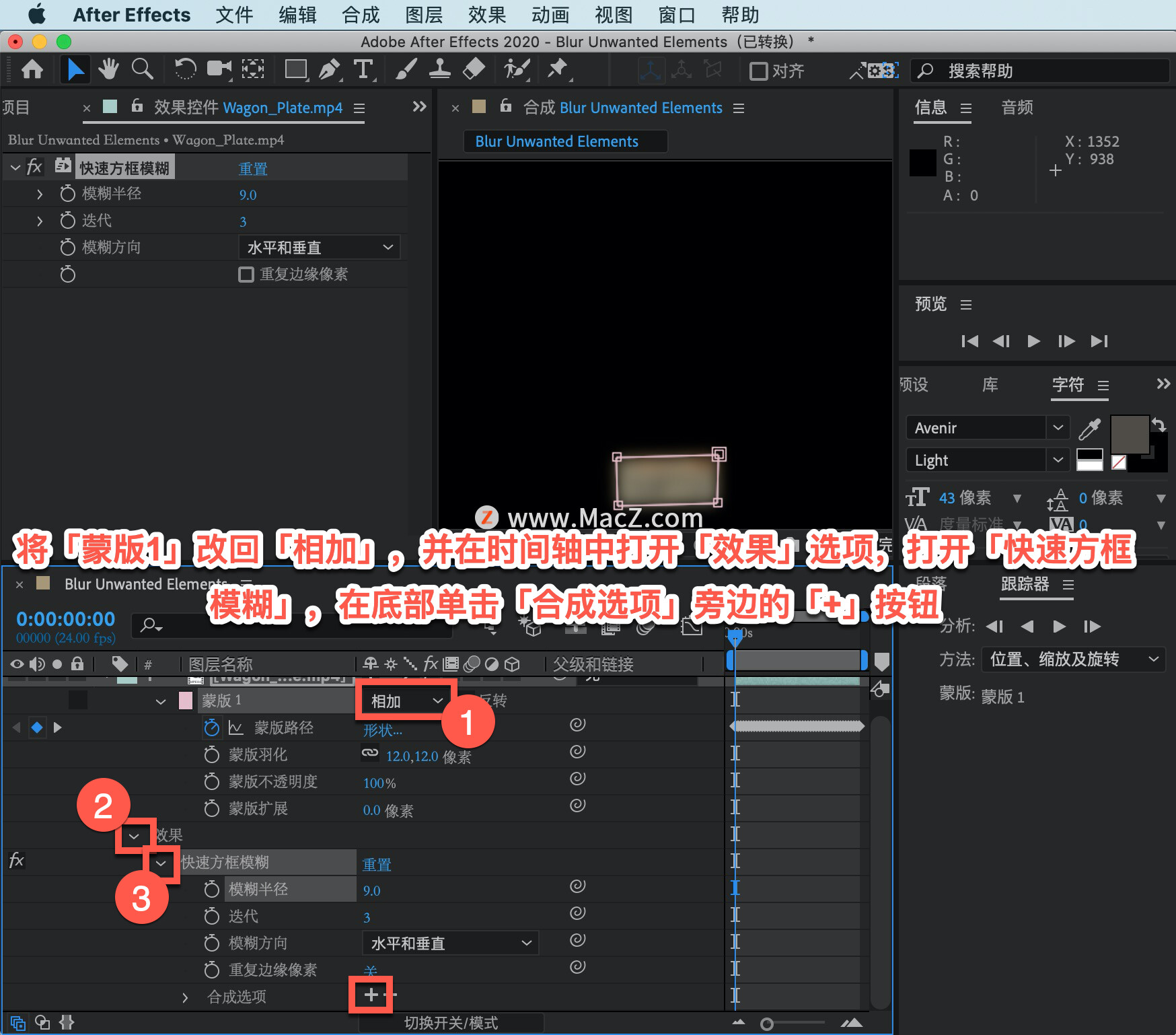Collapse the 效果 group in timeline
The height and width of the screenshot is (1035, 1176).
[x=135, y=836]
